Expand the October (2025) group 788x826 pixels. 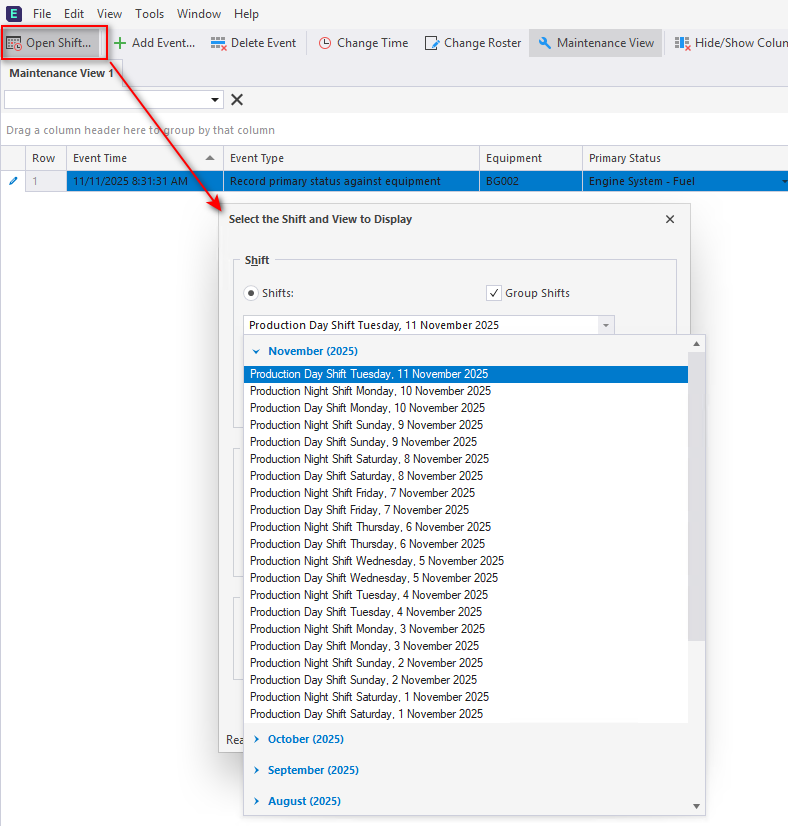(257, 739)
